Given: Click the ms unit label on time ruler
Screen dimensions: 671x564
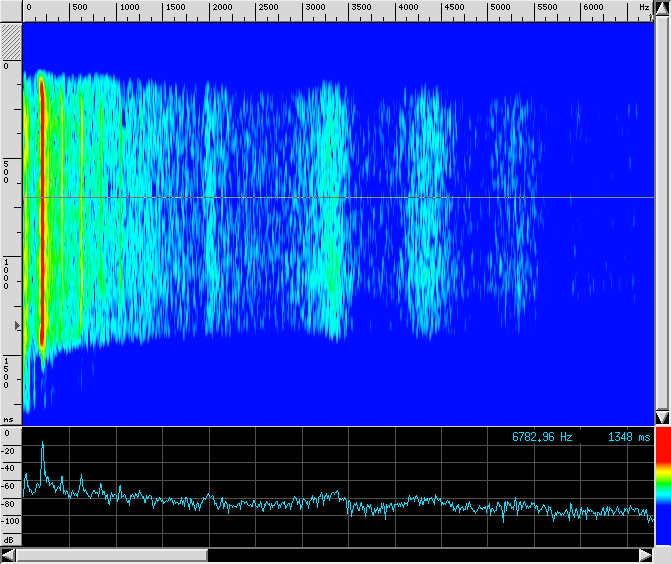Looking at the screenshot, I should click(9, 419).
